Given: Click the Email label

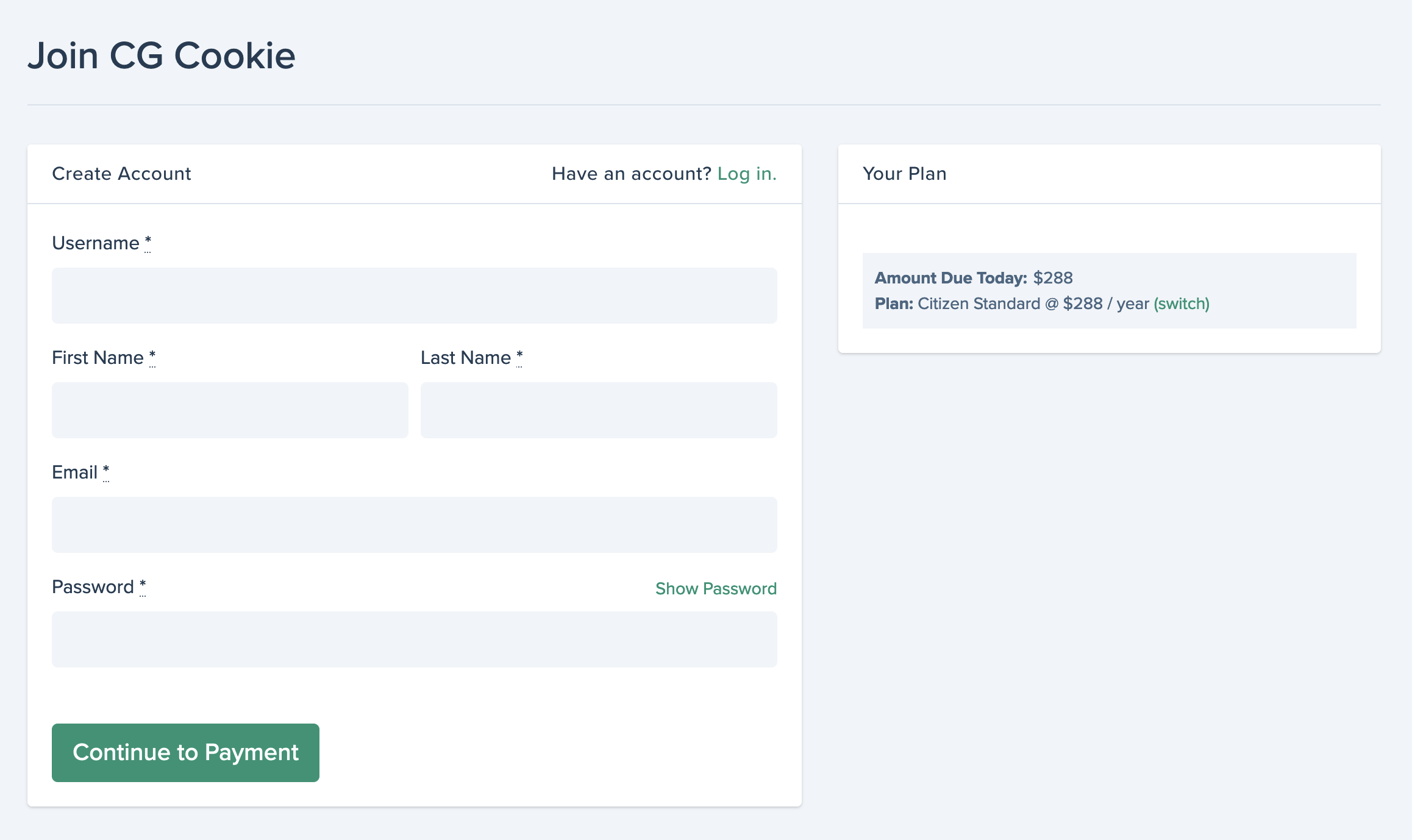Looking at the screenshot, I should 80,472.
